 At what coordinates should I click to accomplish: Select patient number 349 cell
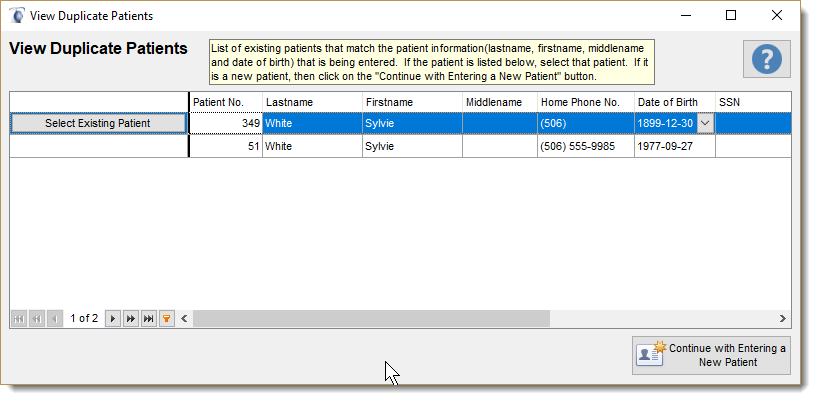pyautogui.click(x=225, y=123)
